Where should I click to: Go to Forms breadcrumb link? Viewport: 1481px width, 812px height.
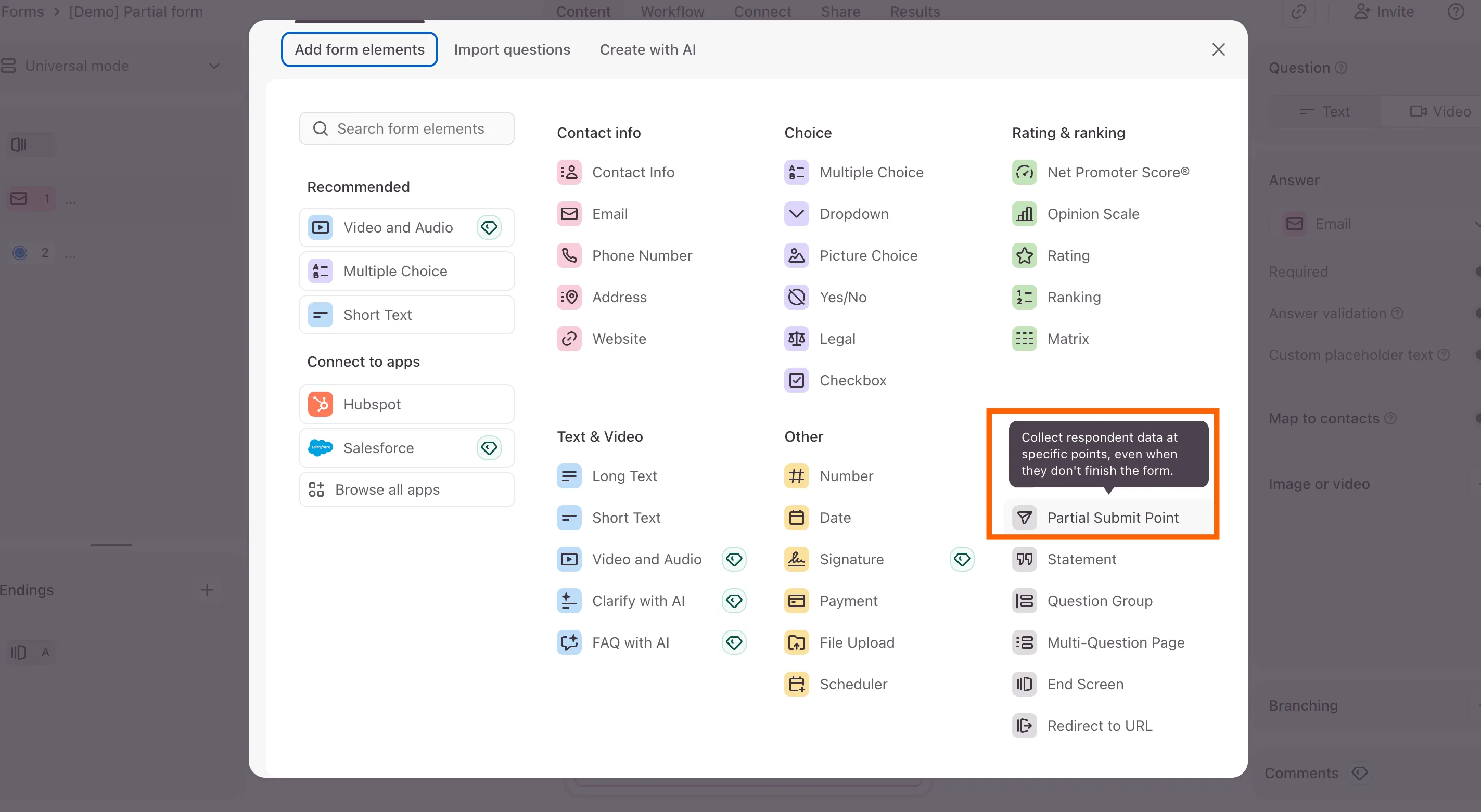click(x=22, y=11)
